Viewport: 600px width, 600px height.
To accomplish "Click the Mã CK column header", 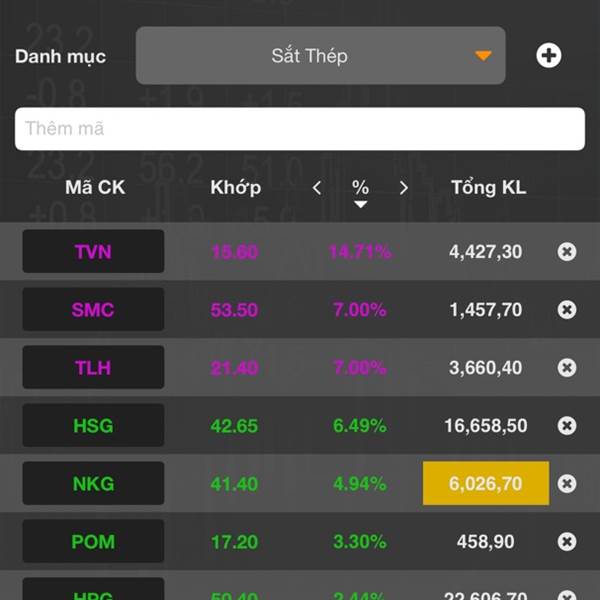I will [x=95, y=187].
